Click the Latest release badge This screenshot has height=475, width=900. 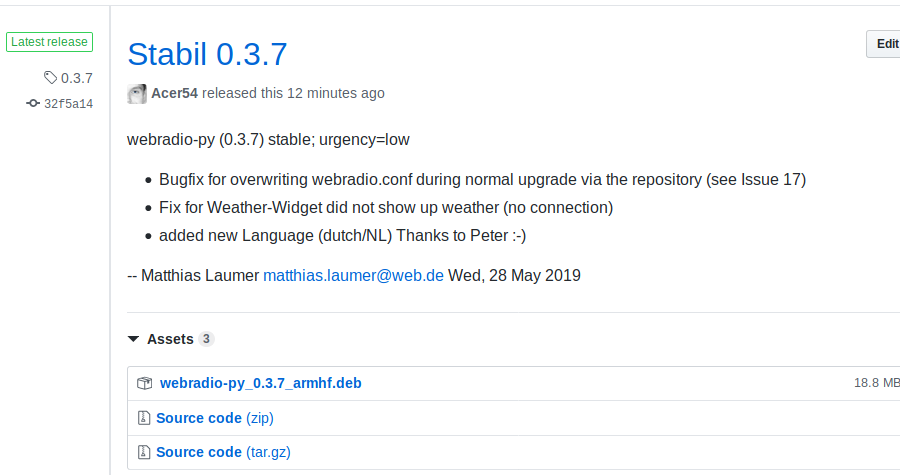click(49, 42)
